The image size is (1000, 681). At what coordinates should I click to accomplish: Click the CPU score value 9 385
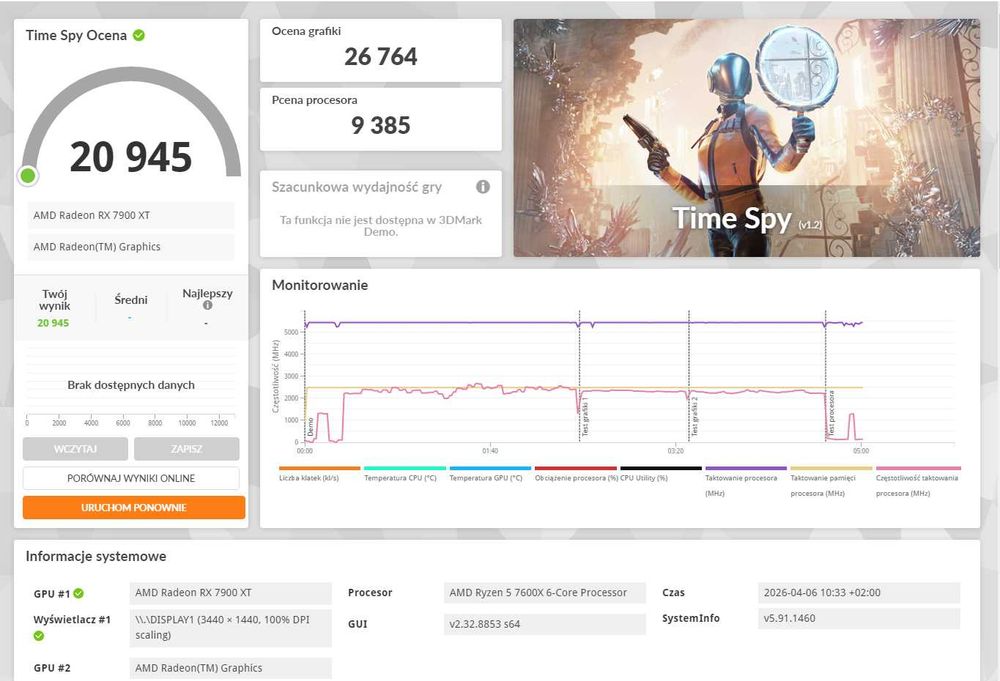point(381,126)
